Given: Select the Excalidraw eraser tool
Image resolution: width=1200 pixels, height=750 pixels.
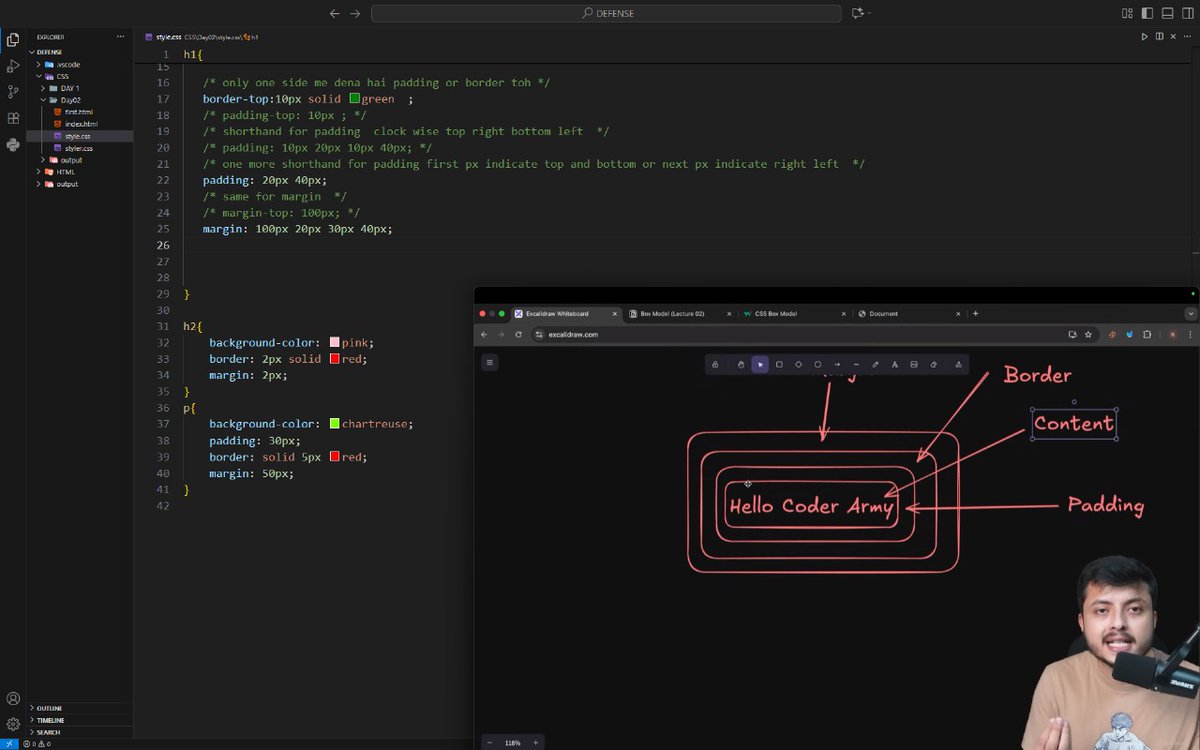Looking at the screenshot, I should [933, 365].
